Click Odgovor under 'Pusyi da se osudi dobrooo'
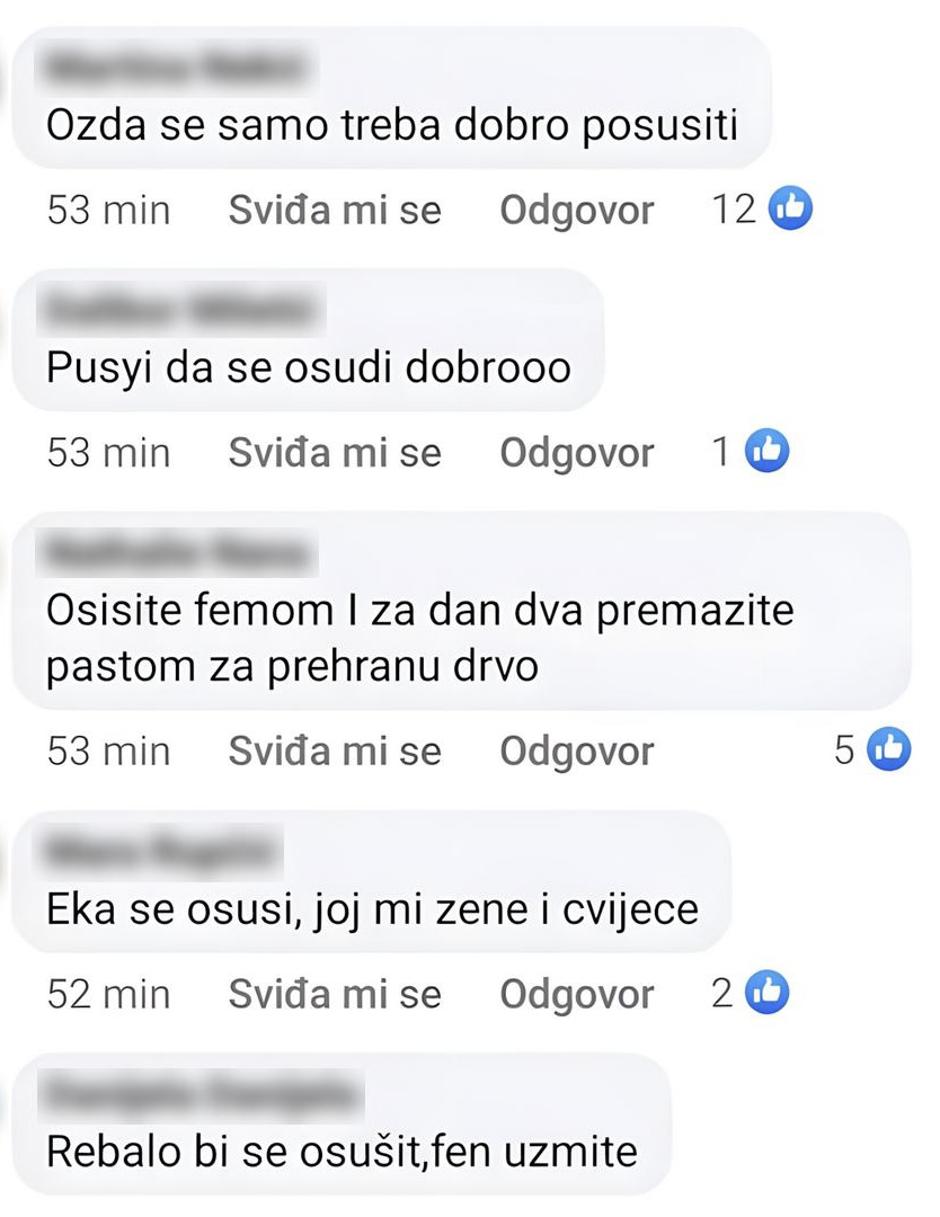This screenshot has height=1217, width=940. (x=577, y=454)
